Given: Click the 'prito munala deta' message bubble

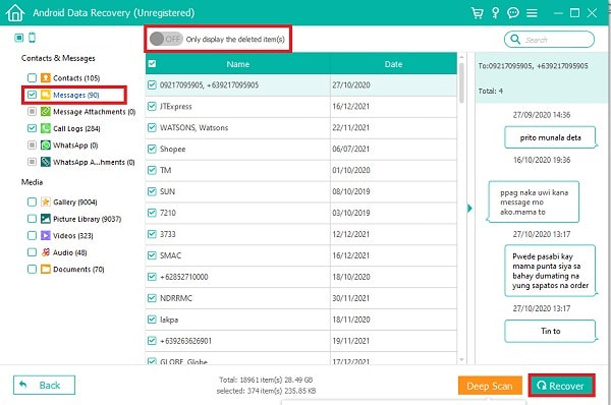Looking at the screenshot, I should tap(550, 137).
